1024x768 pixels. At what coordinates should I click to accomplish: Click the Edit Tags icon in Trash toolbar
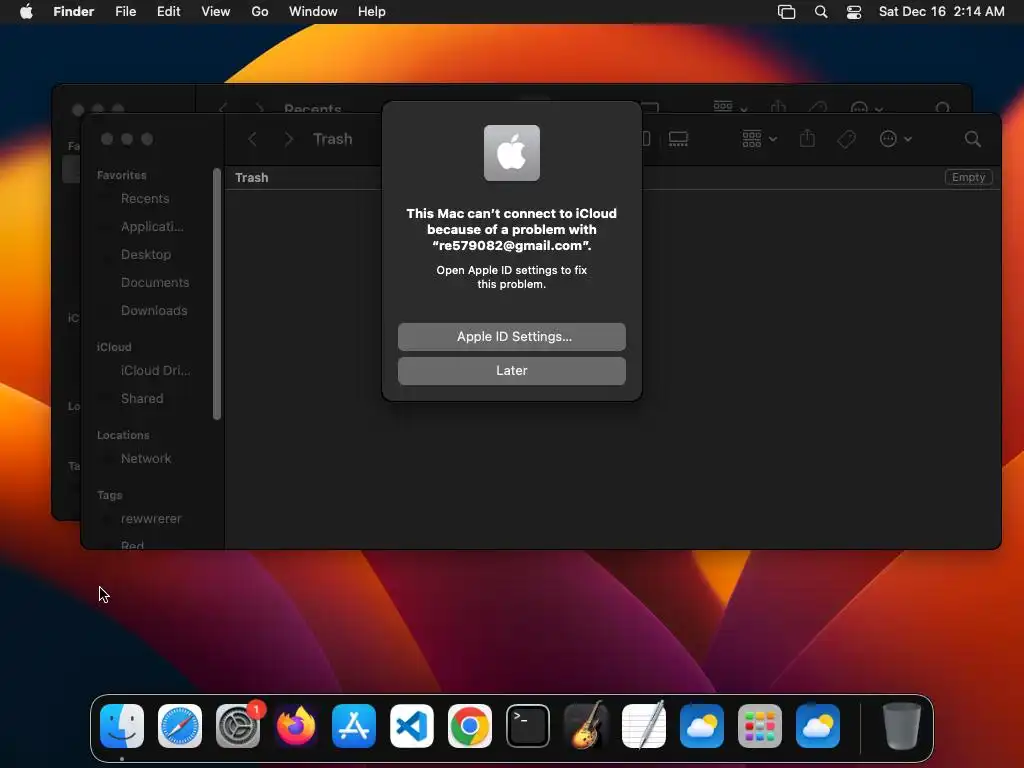point(846,138)
